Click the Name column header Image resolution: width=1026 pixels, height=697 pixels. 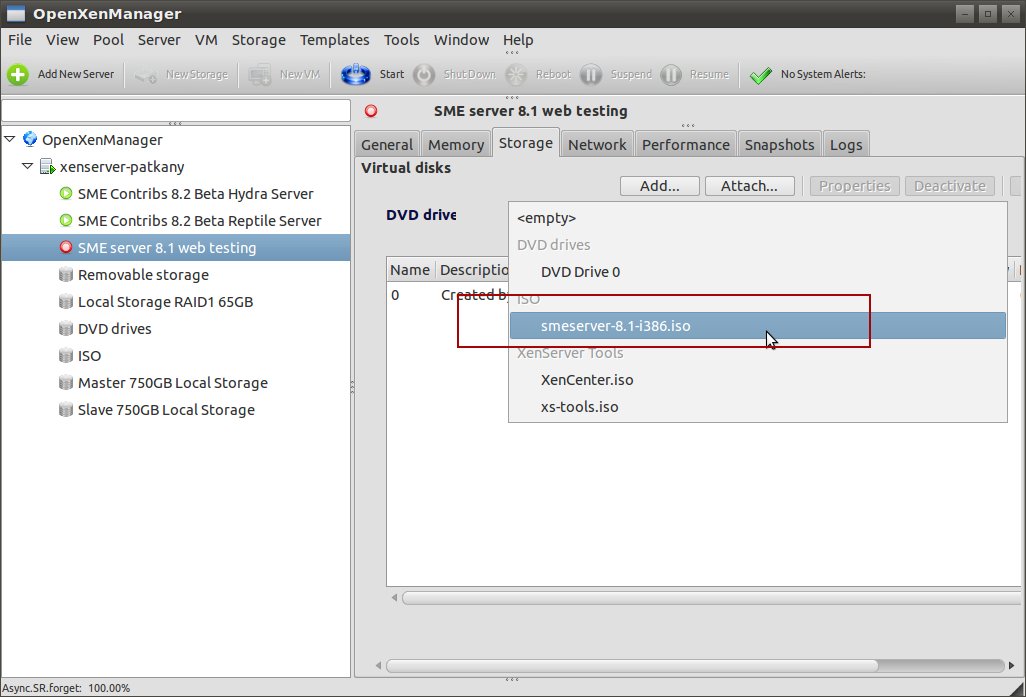(x=410, y=270)
